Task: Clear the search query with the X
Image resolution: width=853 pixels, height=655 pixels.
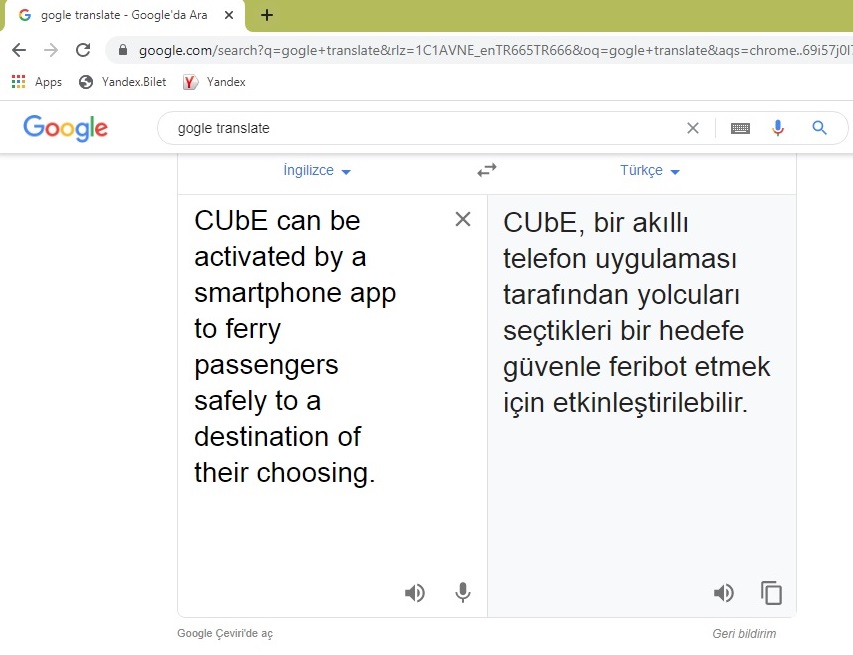Action: point(693,128)
